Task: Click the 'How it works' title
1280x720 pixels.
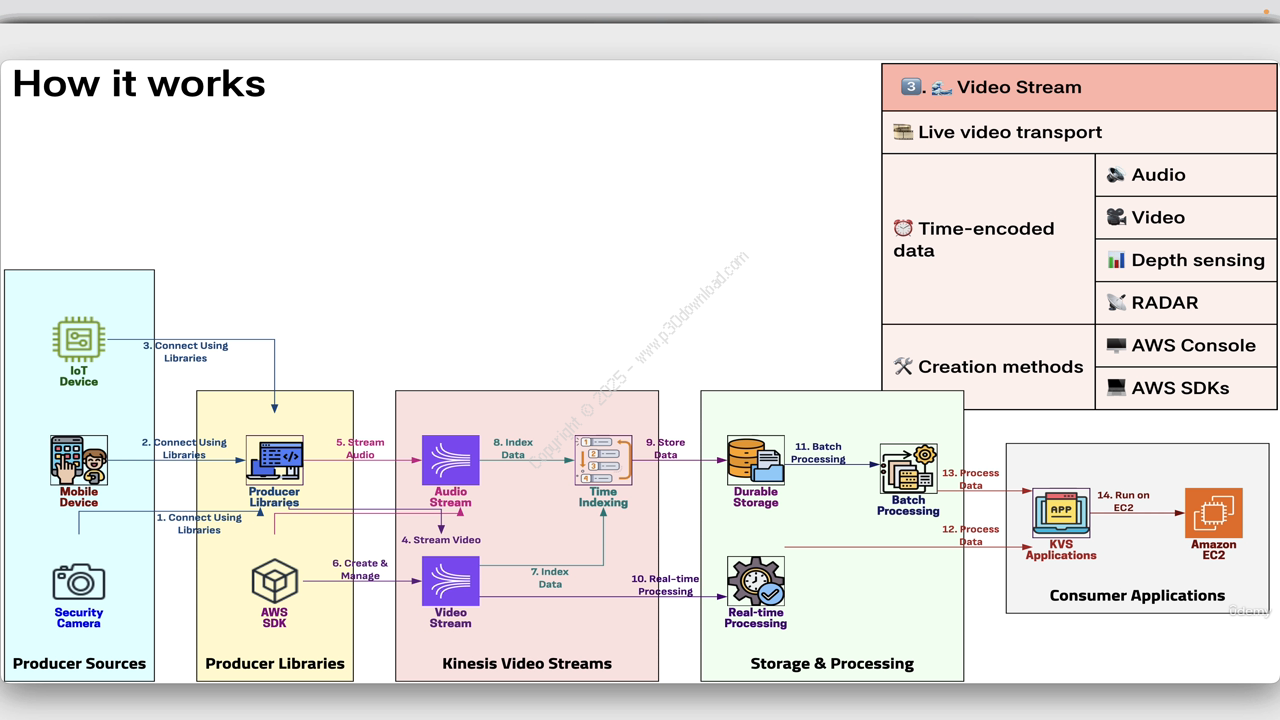Action: [x=139, y=83]
